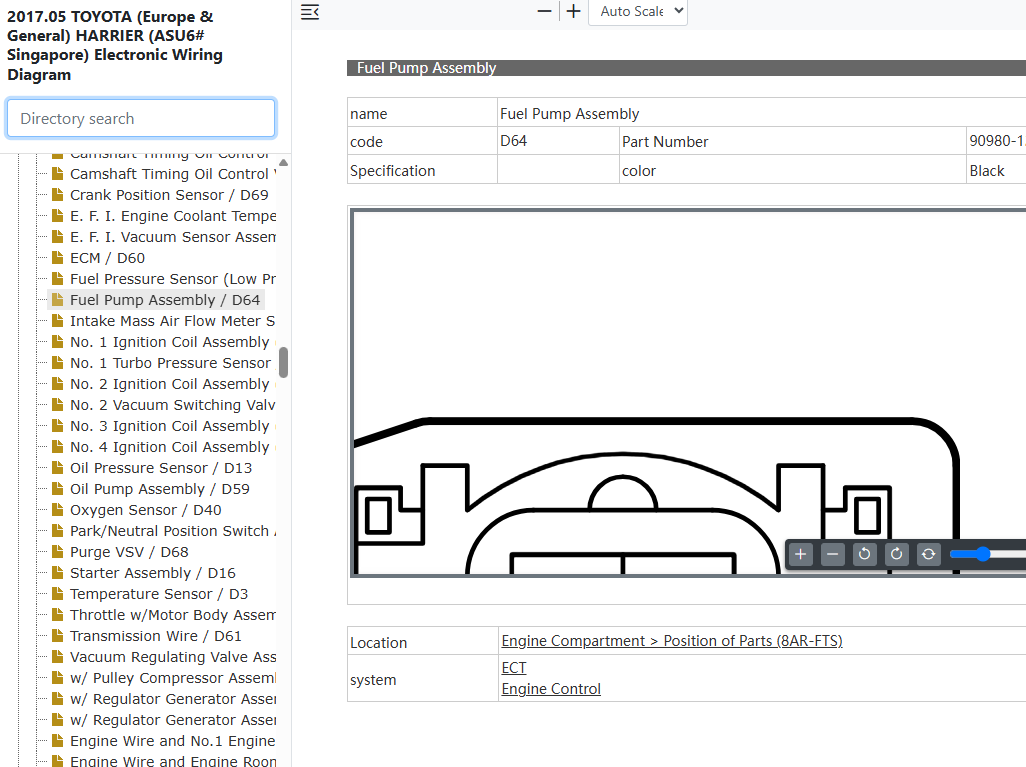1026x767 pixels.
Task: Focus the Directory search field
Action: pos(141,118)
